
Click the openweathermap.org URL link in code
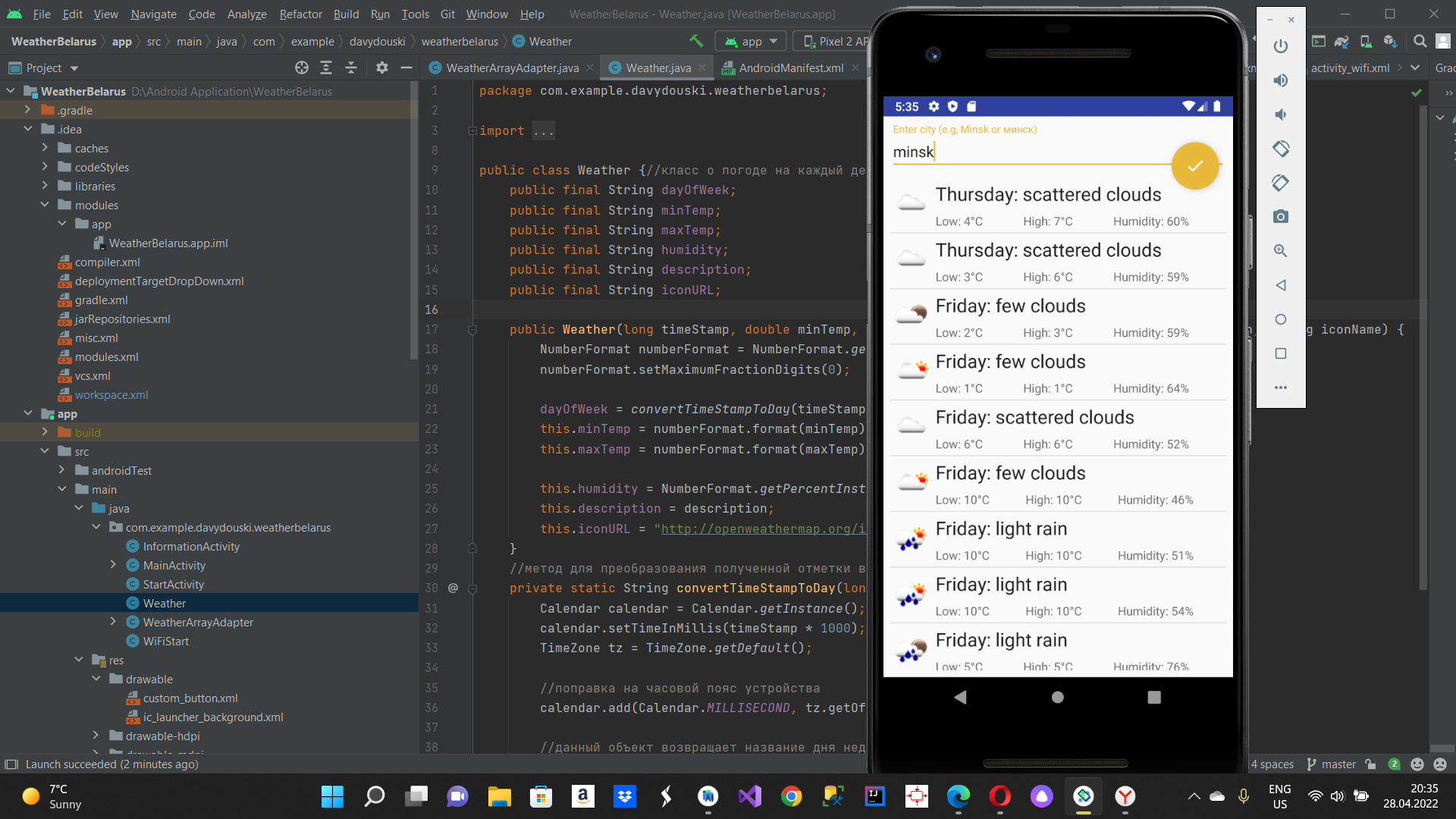pos(763,529)
